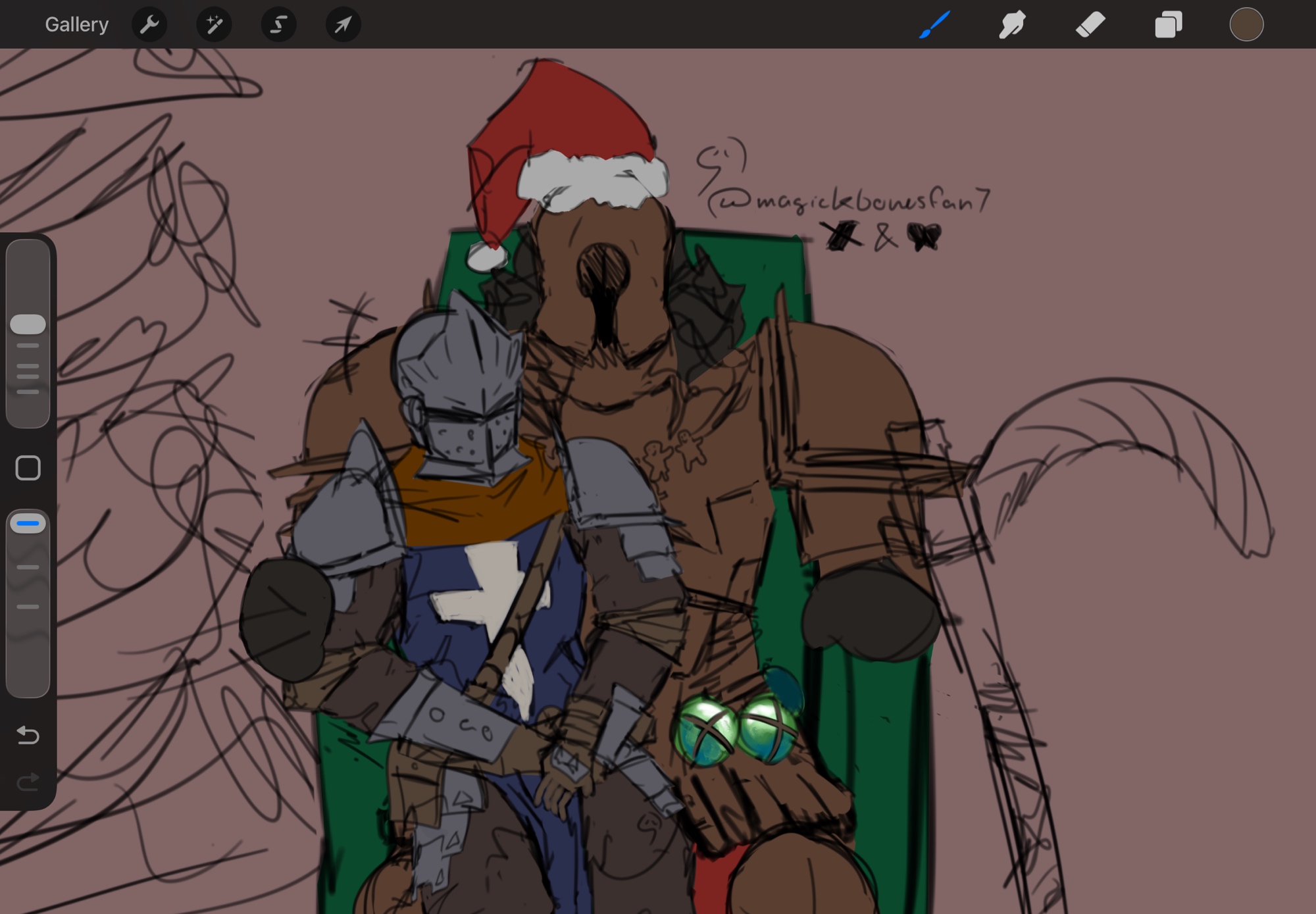
Task: Select the Eraser tool
Action: click(x=1090, y=25)
